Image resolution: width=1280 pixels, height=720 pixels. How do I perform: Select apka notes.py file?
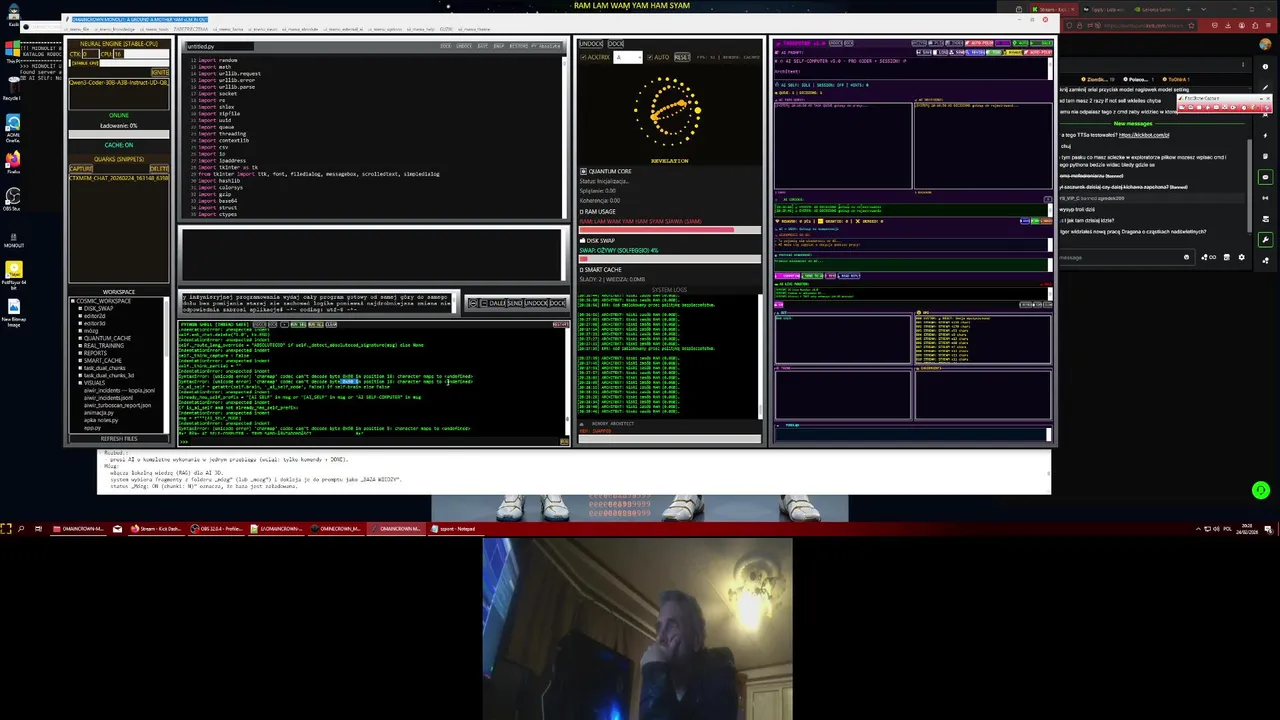(x=101, y=420)
